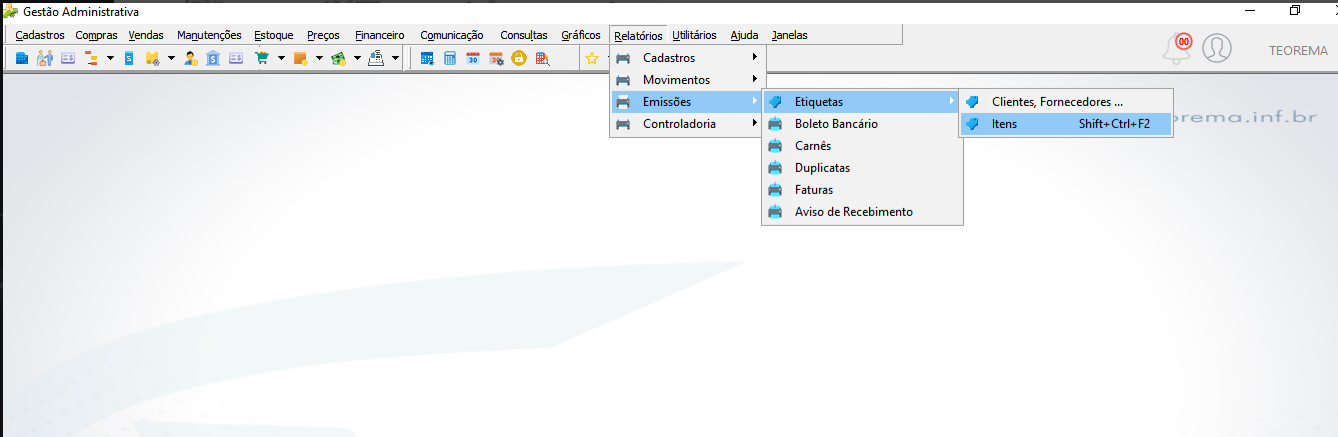
Task: Open the folder with gear toolbar icon
Action: 152,59
